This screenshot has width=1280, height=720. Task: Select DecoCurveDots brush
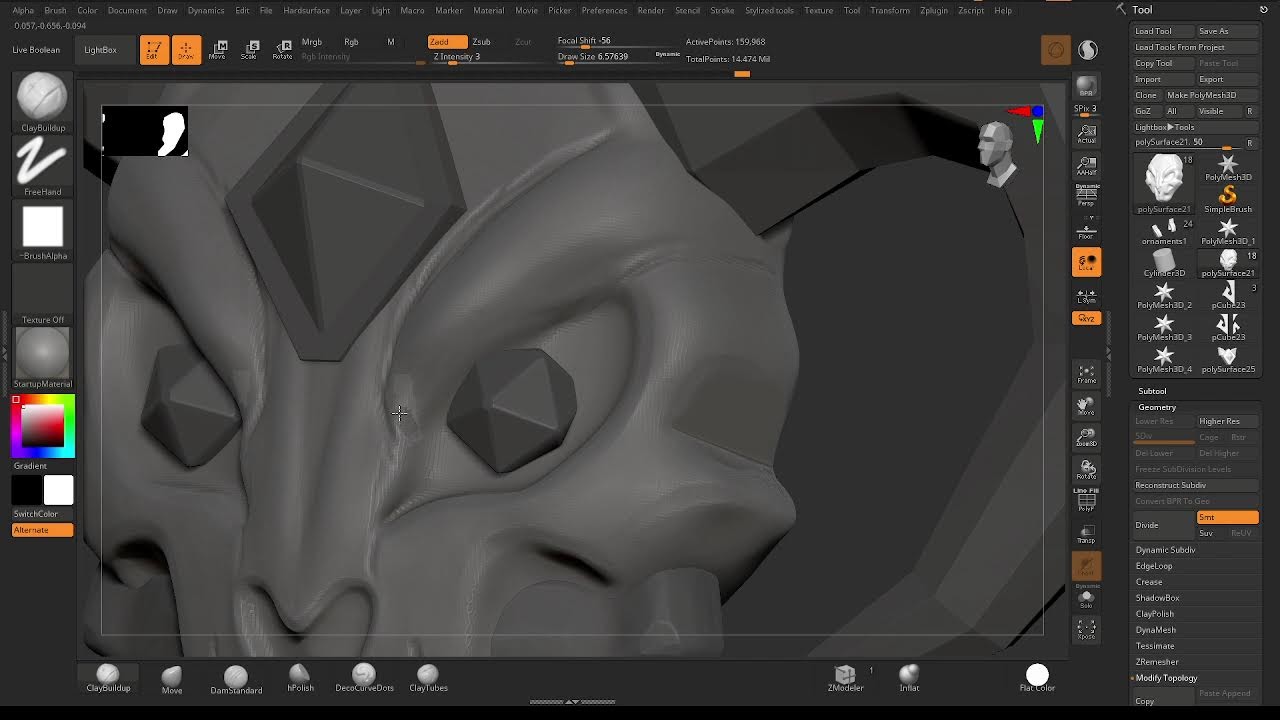[364, 679]
